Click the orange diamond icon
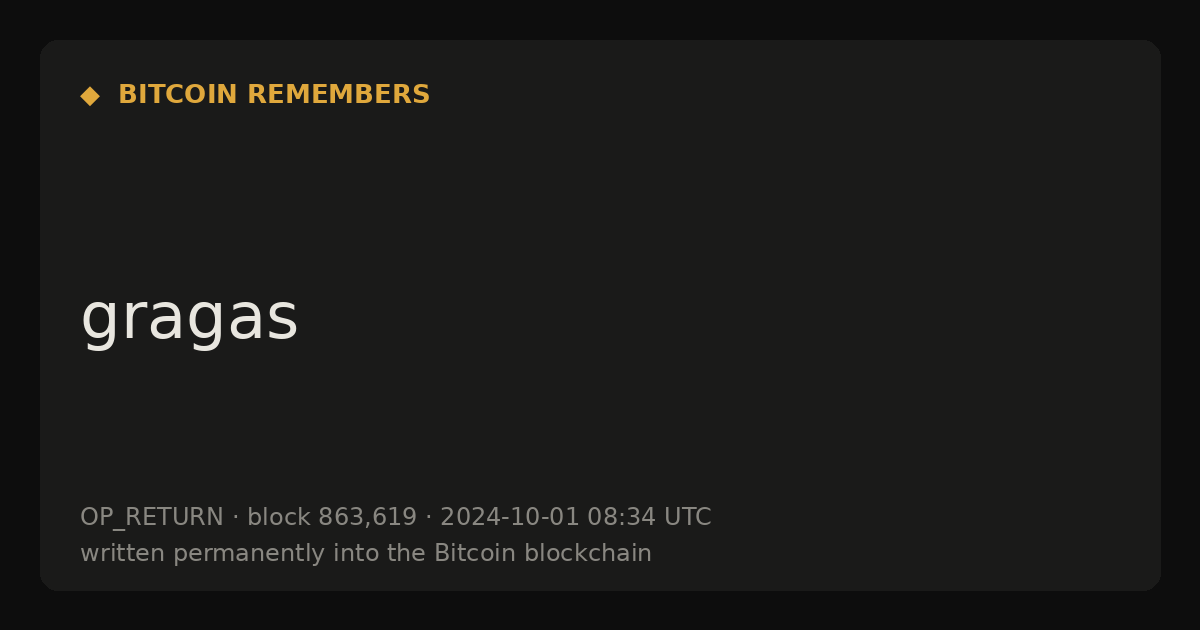The width and height of the screenshot is (1200, 630). [90, 96]
